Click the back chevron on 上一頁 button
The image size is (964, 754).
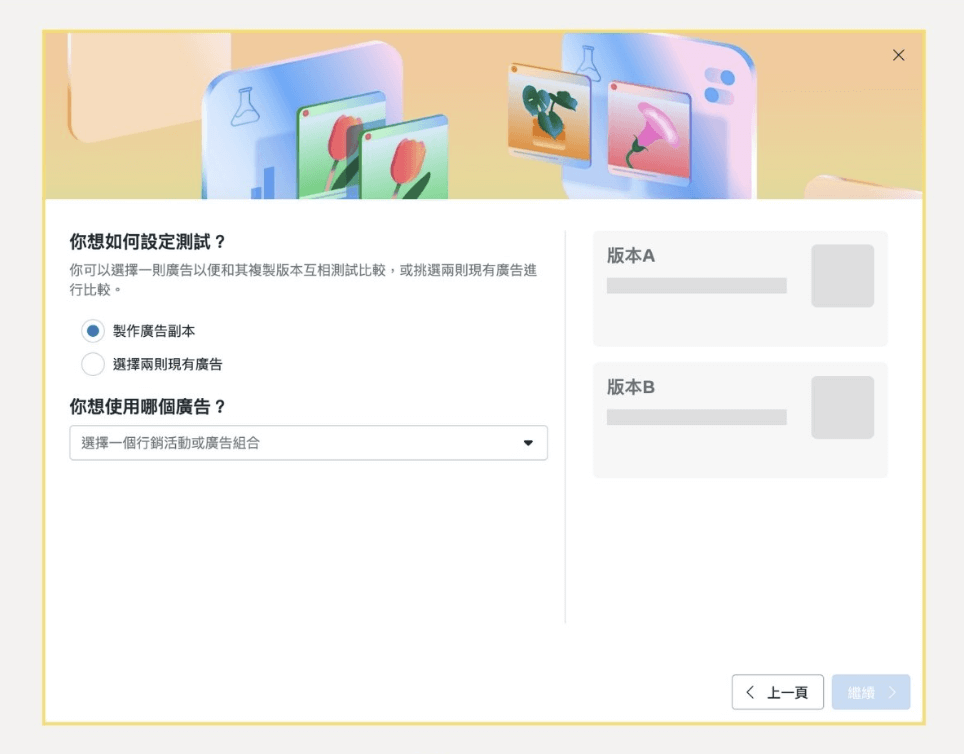749,691
